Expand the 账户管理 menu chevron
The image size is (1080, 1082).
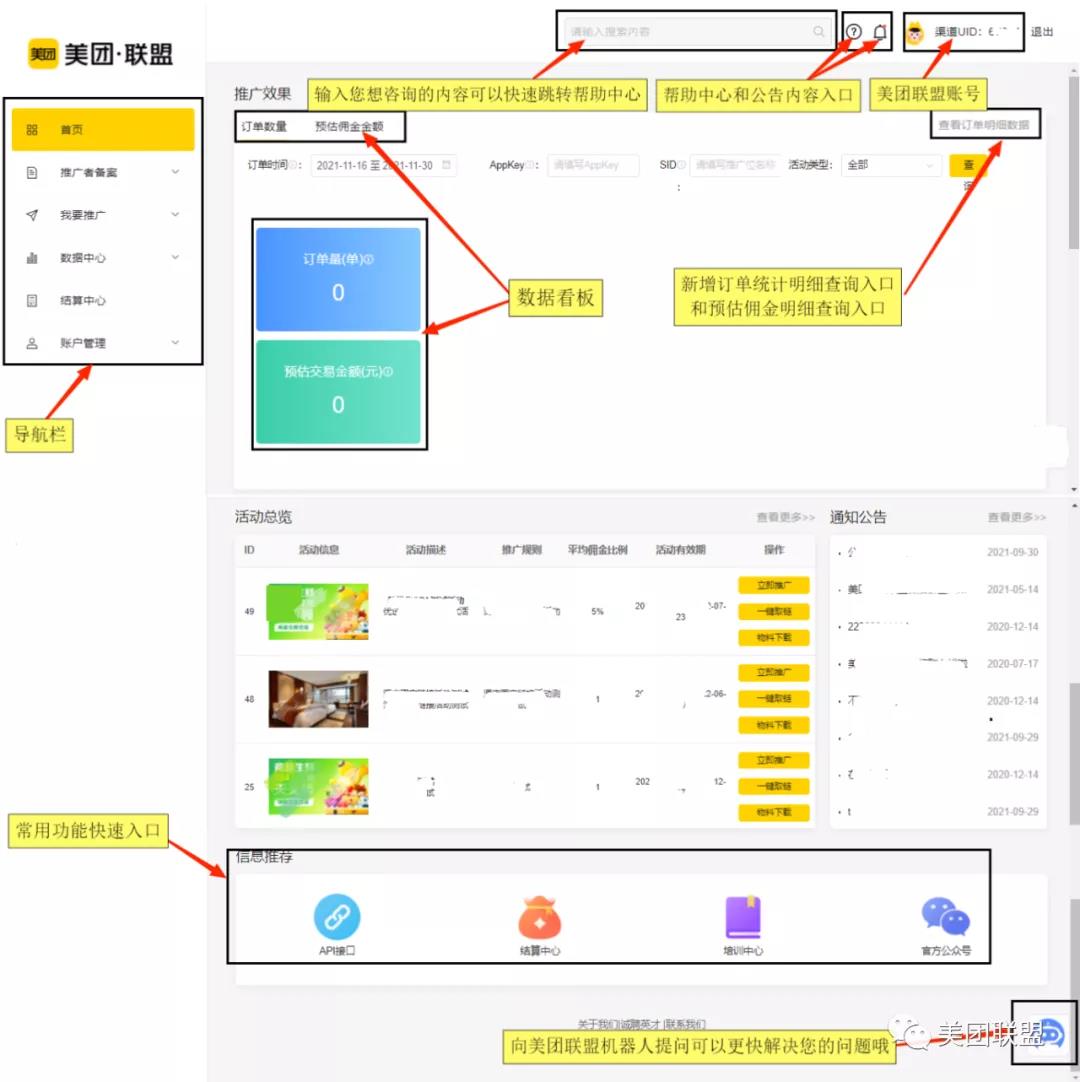click(x=175, y=342)
